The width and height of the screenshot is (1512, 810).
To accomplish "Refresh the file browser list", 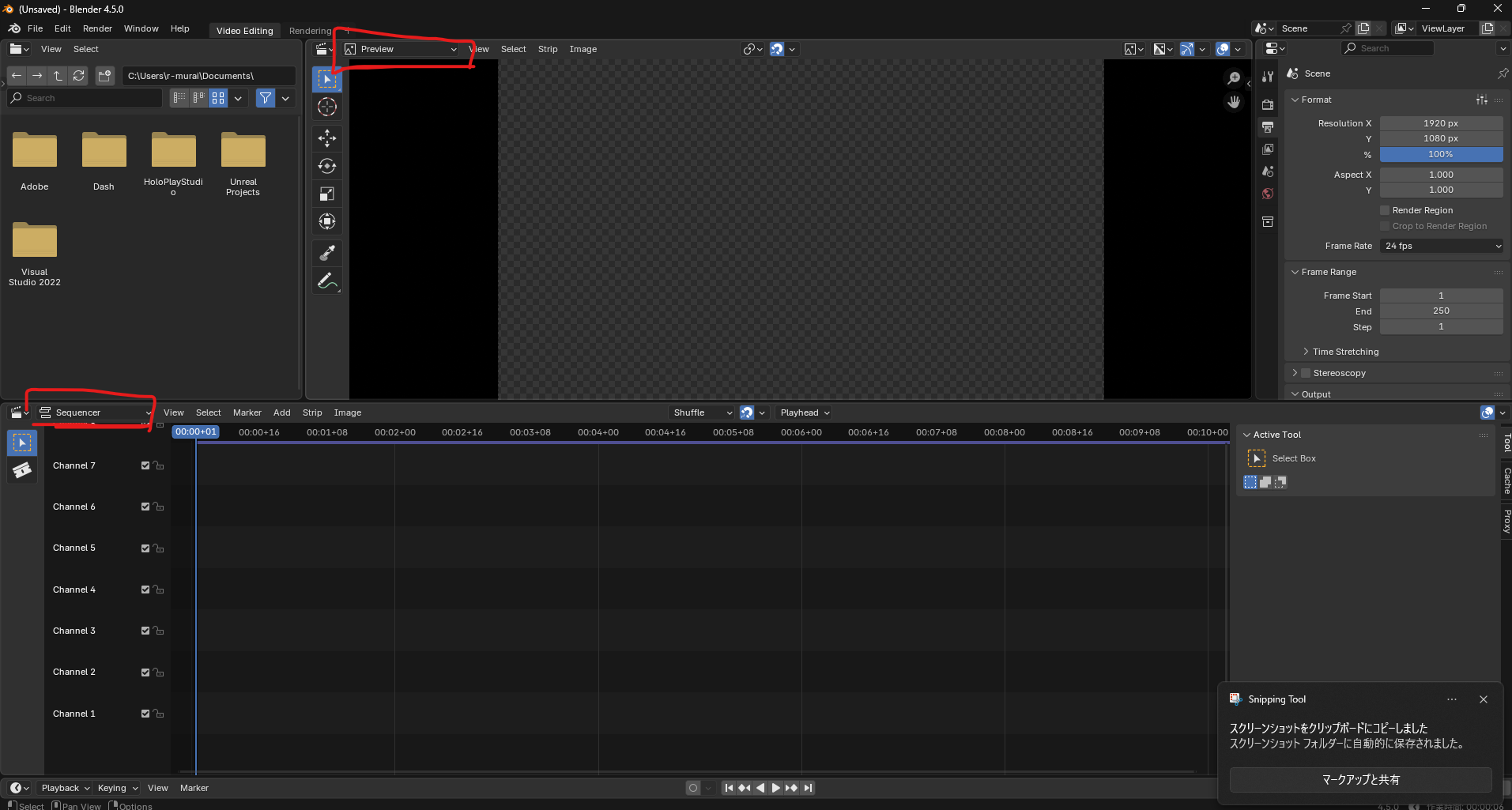I will click(x=78, y=76).
